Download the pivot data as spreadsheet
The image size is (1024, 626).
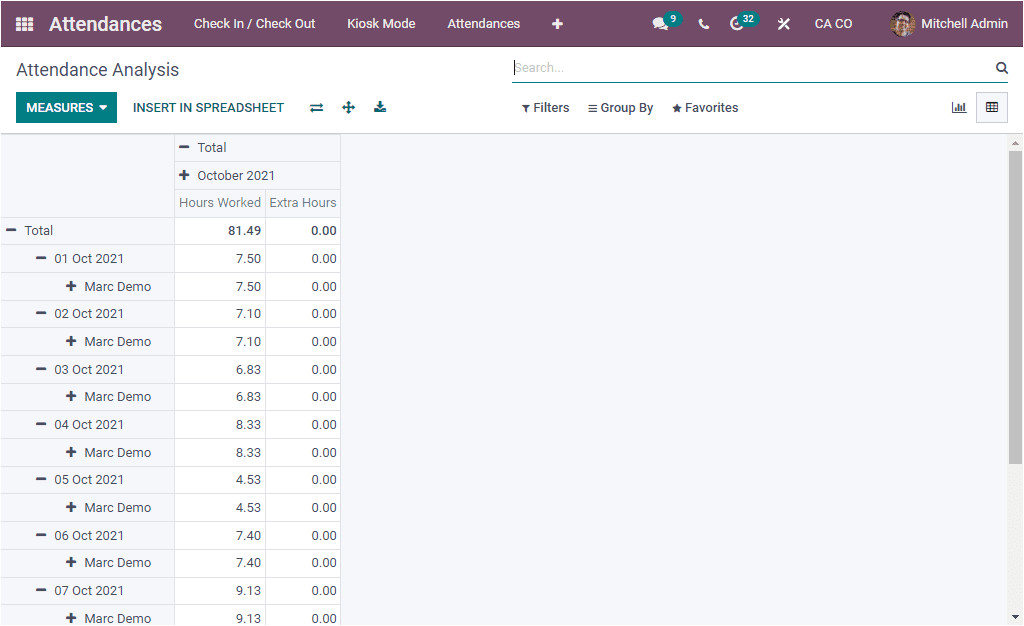point(380,107)
